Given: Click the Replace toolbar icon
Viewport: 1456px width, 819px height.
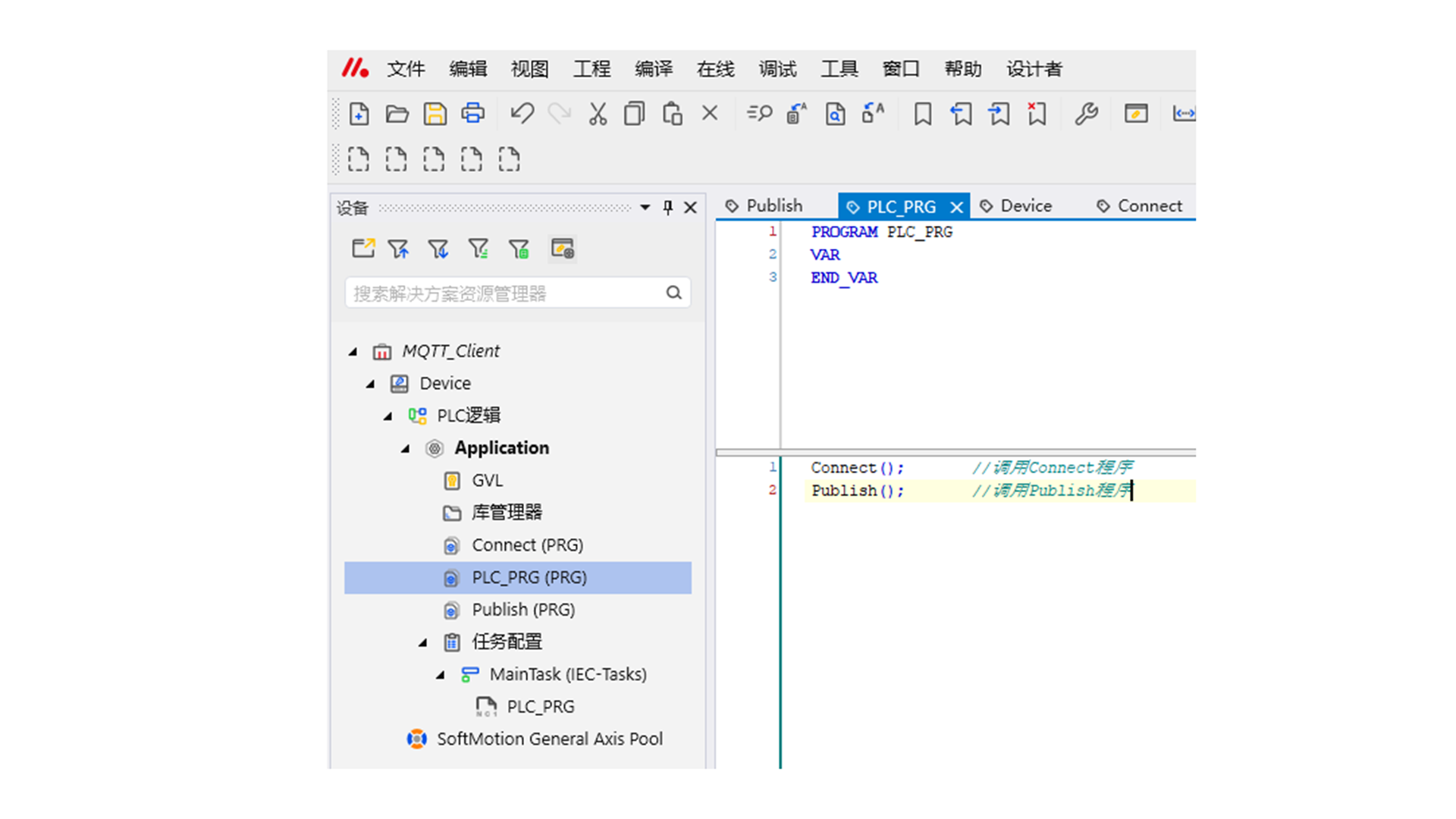Looking at the screenshot, I should coord(797,114).
